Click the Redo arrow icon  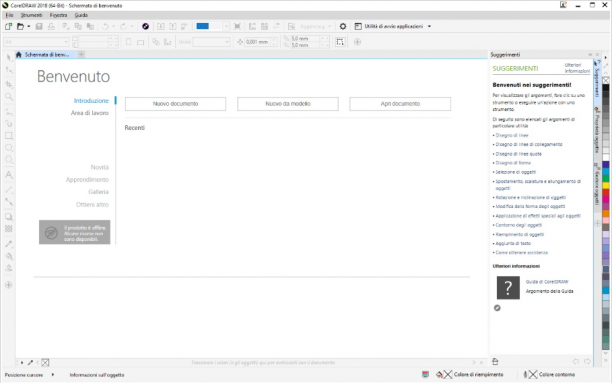coord(123,27)
